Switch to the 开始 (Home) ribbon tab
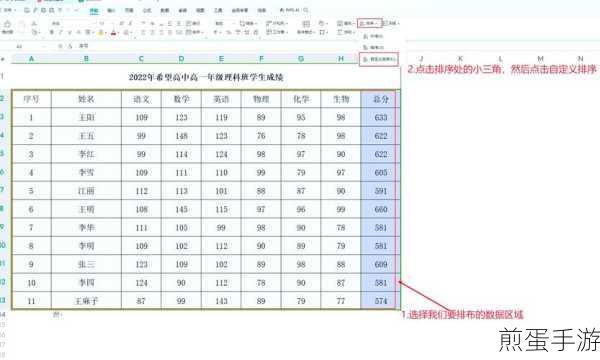Image resolution: width=600 pixels, height=360 pixels. pos(94,11)
